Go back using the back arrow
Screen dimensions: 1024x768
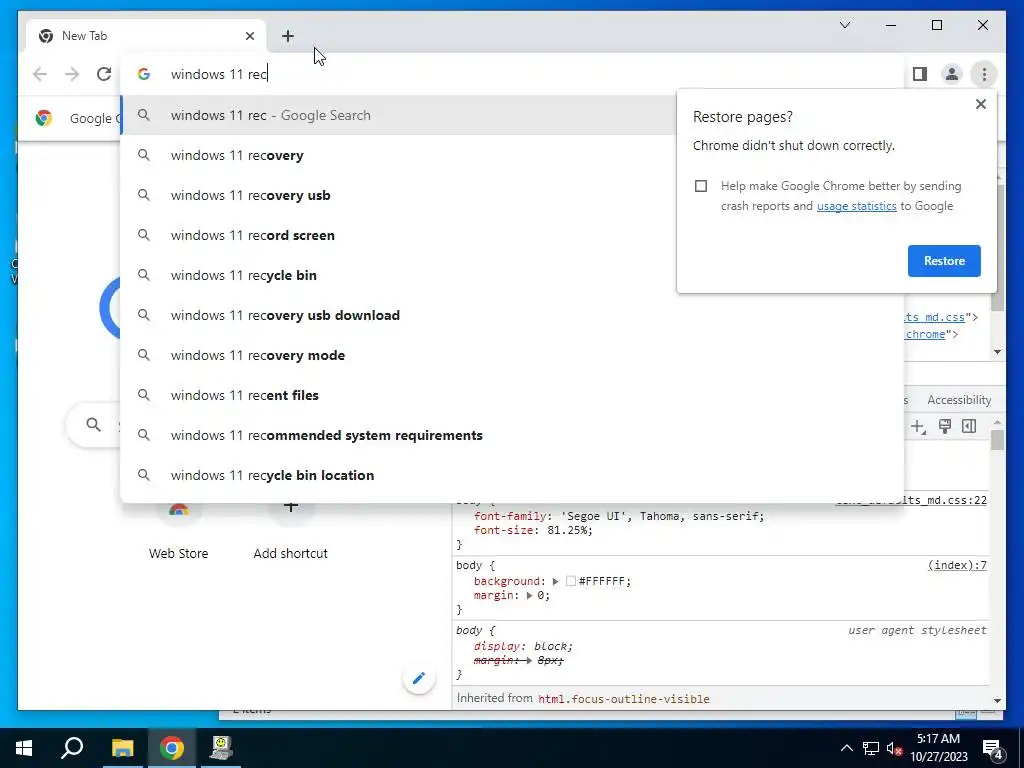40,74
